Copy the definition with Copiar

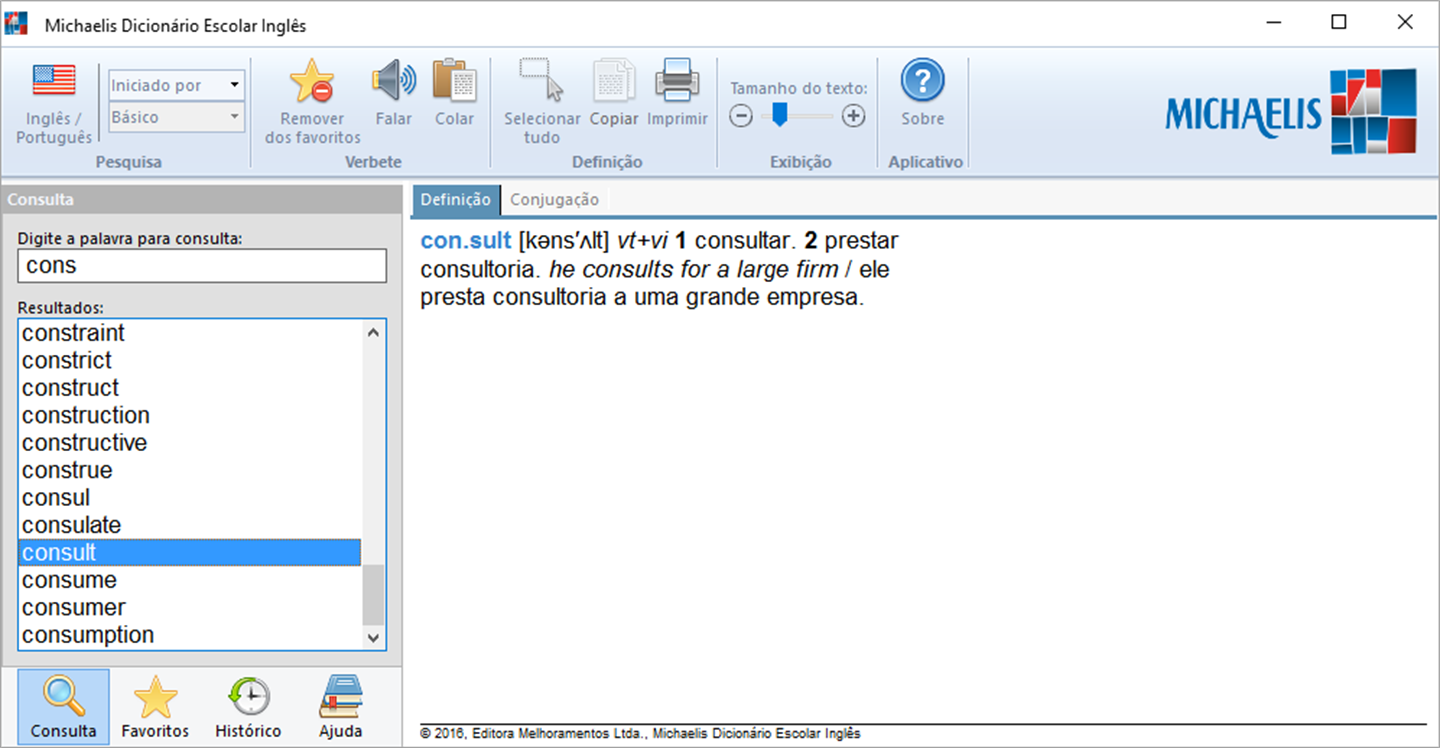(614, 94)
